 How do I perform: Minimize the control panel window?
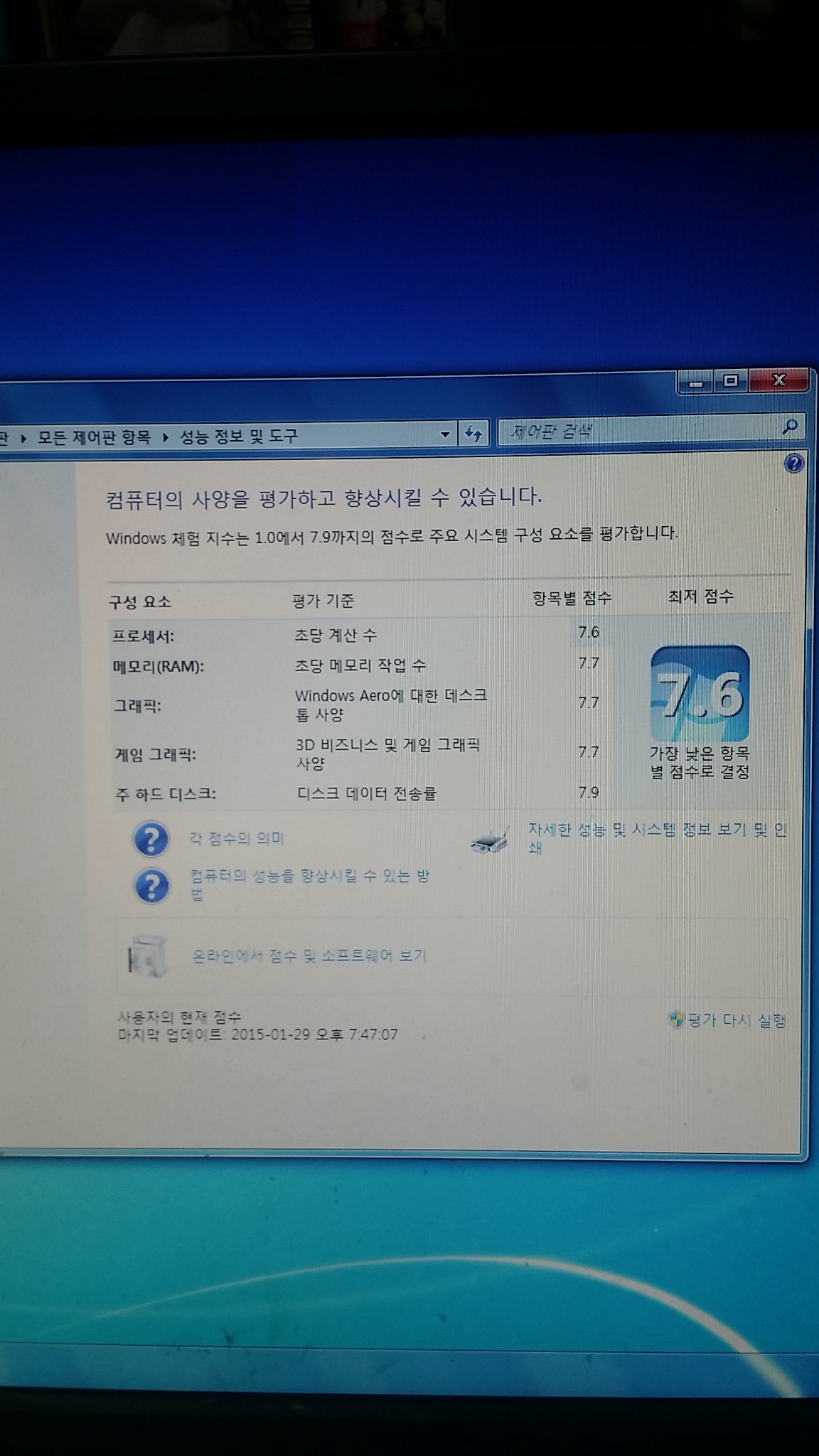[696, 383]
